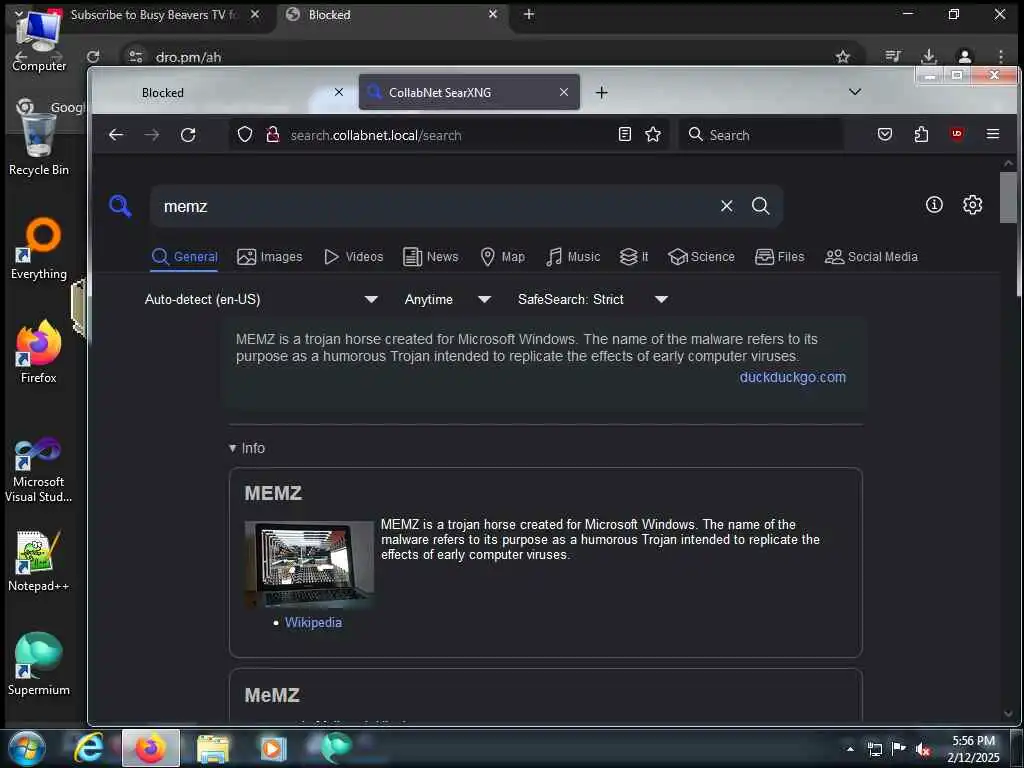The width and height of the screenshot is (1024, 768).
Task: Select the Recycle Bin desktop icon
Action: (39, 146)
